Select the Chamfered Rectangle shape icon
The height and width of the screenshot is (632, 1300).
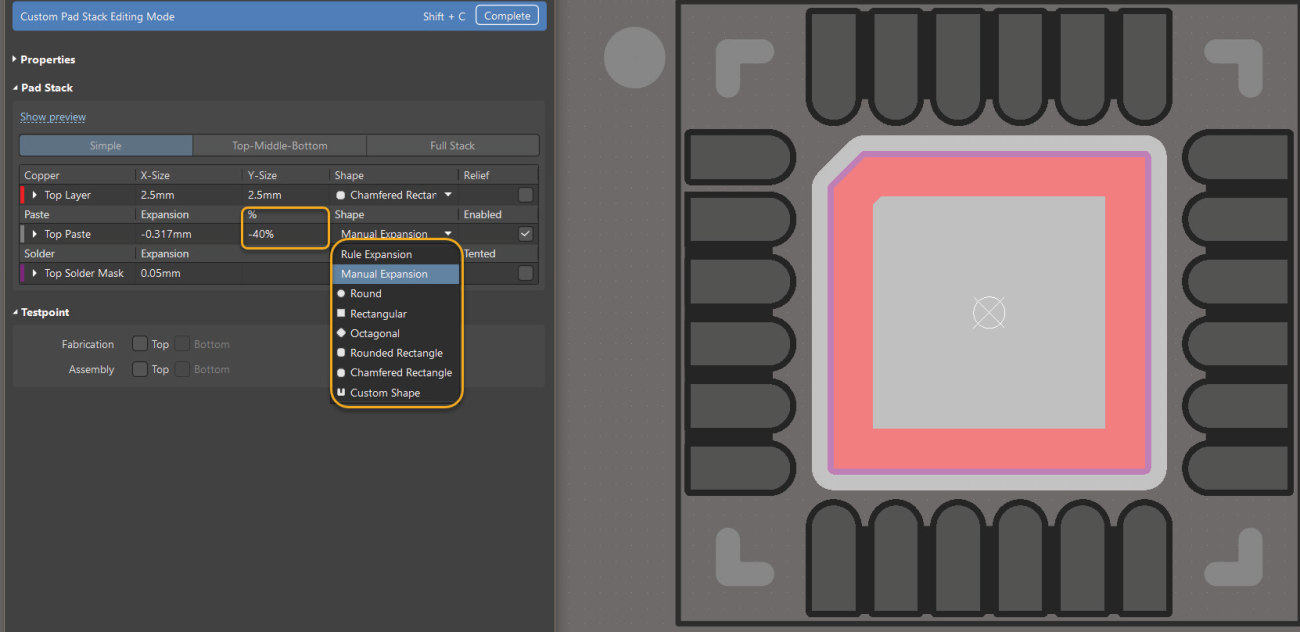341,372
